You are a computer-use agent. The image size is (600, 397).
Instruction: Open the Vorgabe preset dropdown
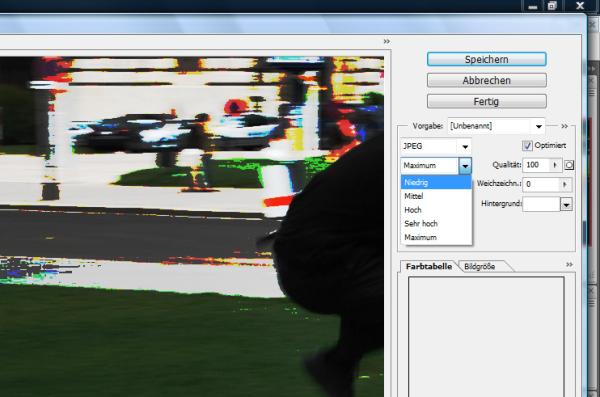click(x=539, y=126)
